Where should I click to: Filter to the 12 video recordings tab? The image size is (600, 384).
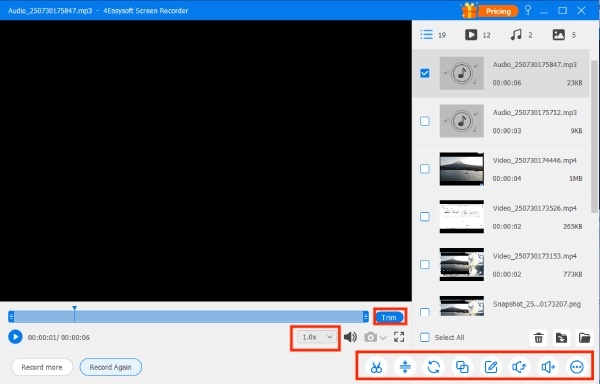tap(478, 35)
